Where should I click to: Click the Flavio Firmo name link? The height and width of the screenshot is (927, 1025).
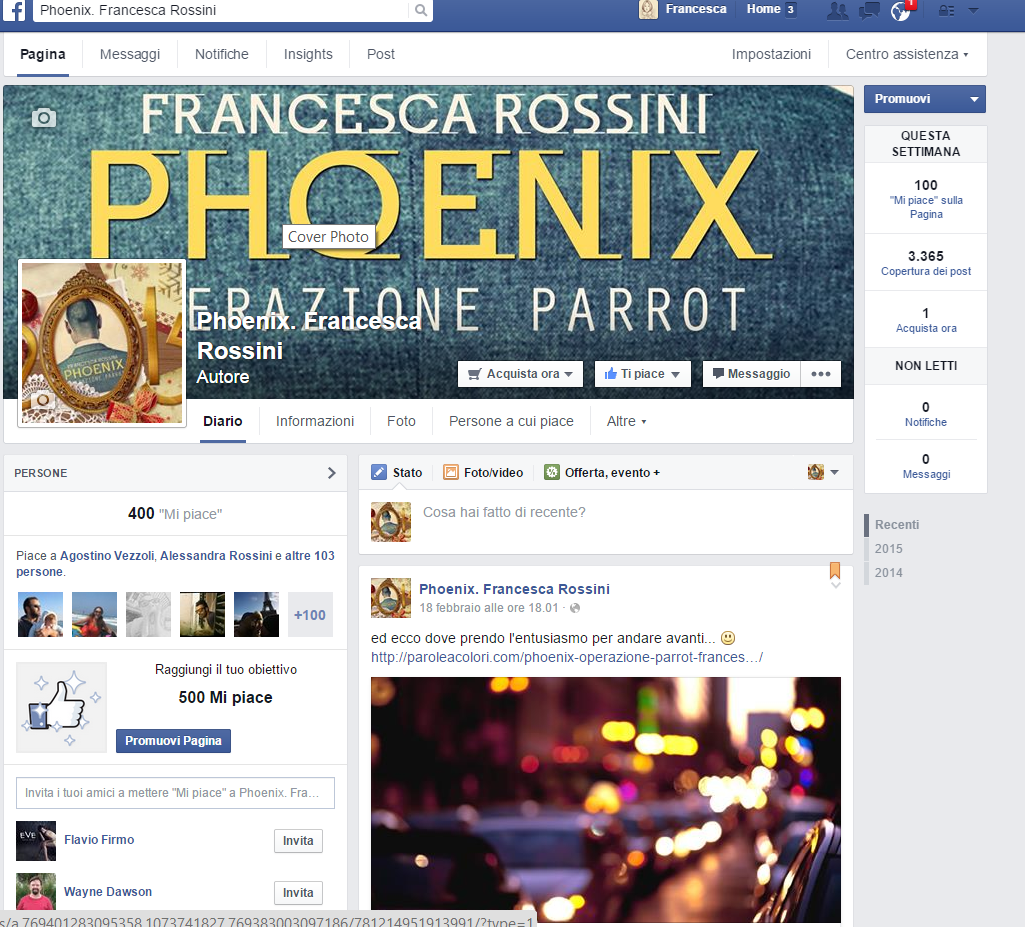[99, 840]
